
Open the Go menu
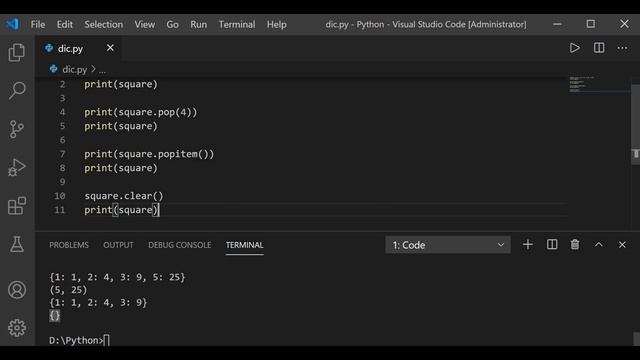click(x=172, y=24)
